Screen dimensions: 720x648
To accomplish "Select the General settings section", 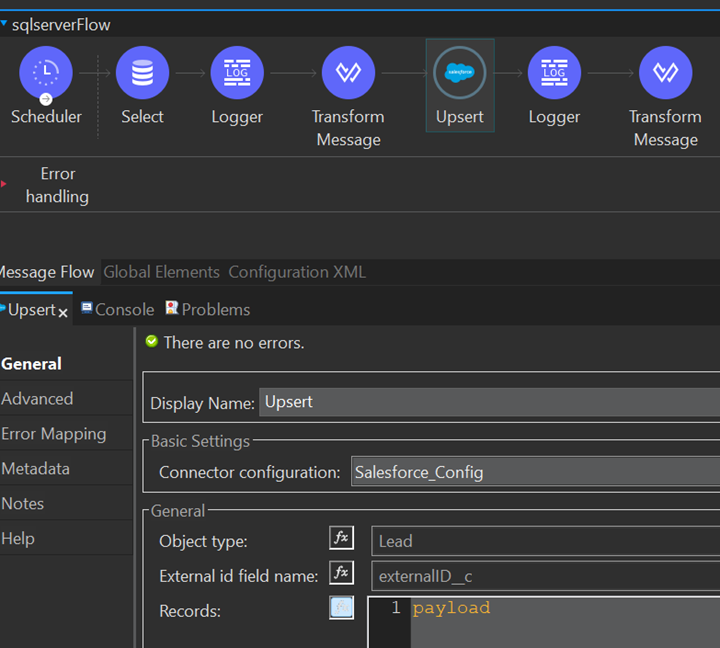I will click(x=31, y=364).
